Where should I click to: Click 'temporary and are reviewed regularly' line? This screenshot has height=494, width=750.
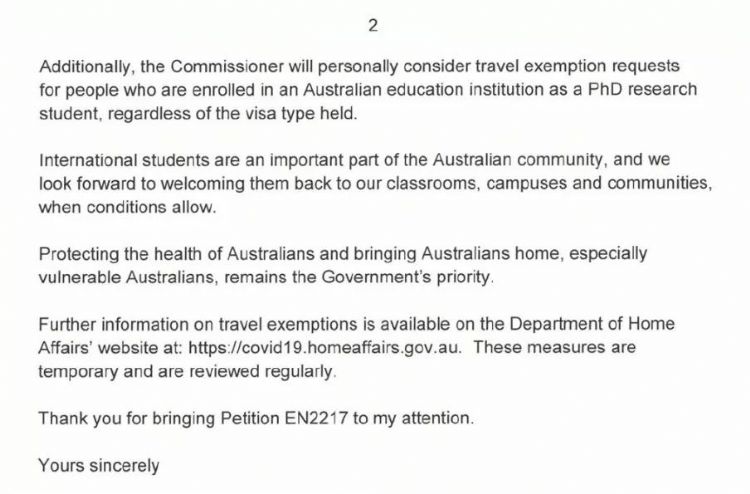[187, 372]
